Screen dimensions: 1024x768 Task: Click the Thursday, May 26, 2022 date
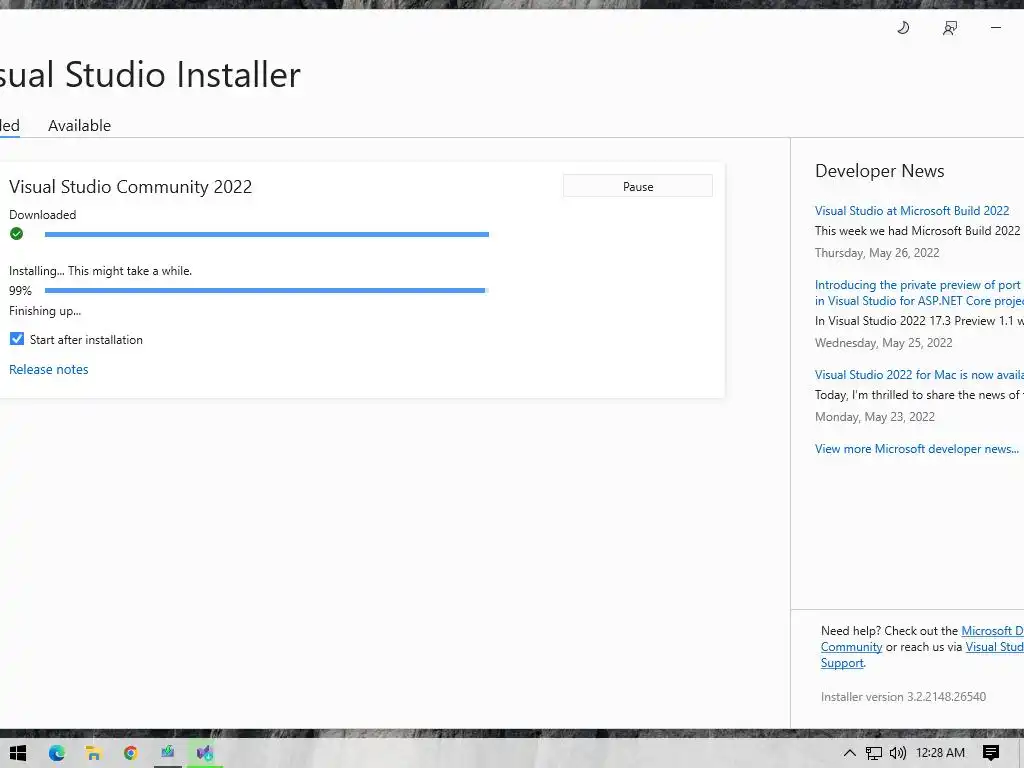[877, 253]
